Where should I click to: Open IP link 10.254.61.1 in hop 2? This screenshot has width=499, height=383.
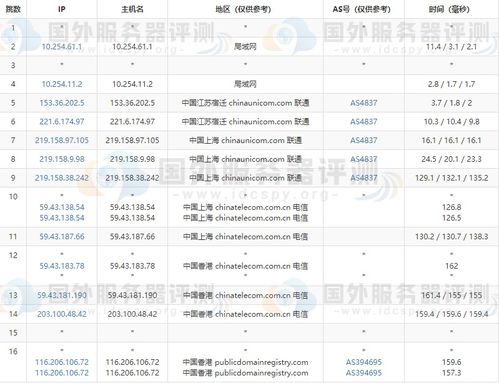click(62, 47)
